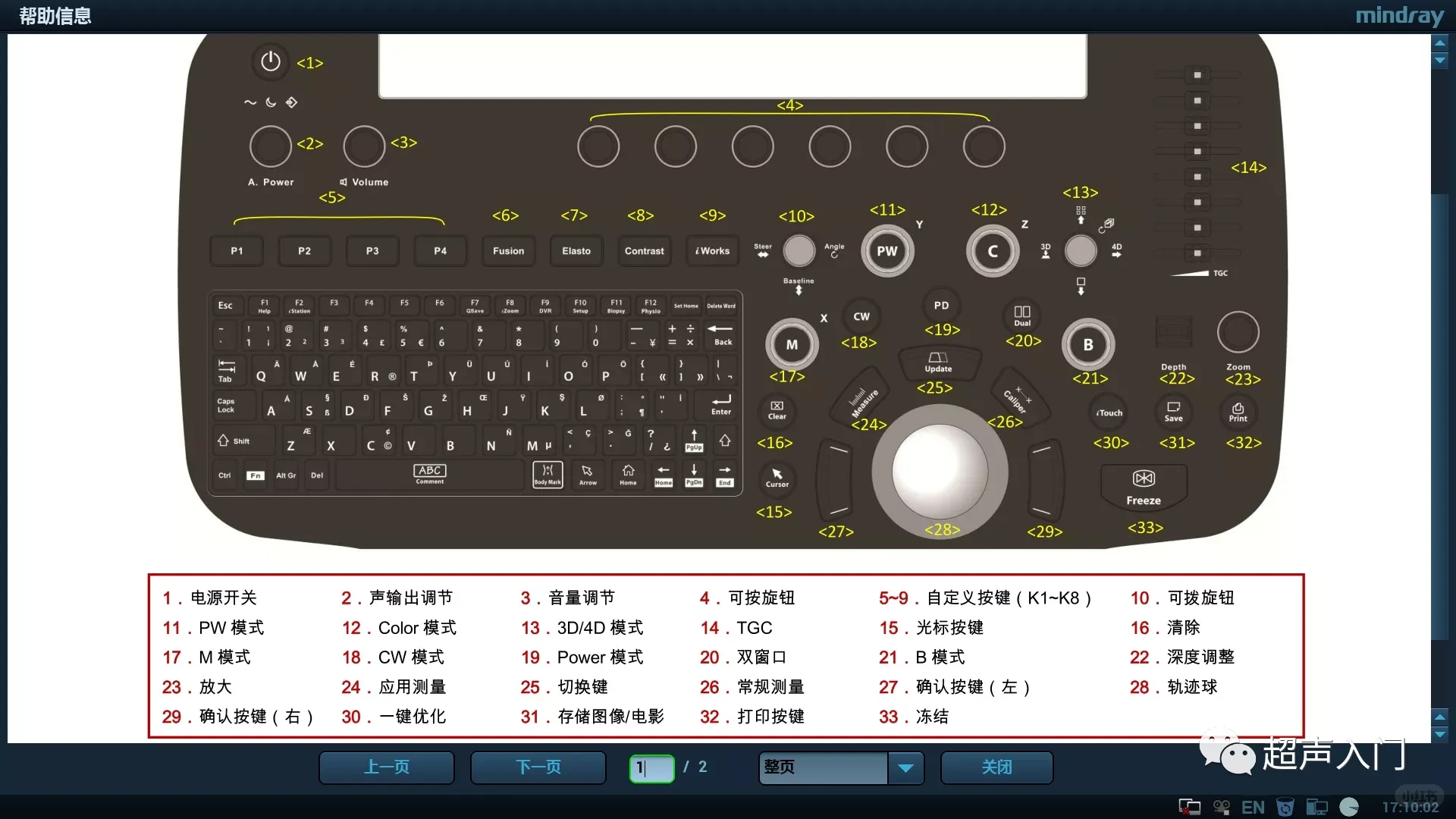
Task: Click the Elasto key on the panel
Action: pos(576,250)
